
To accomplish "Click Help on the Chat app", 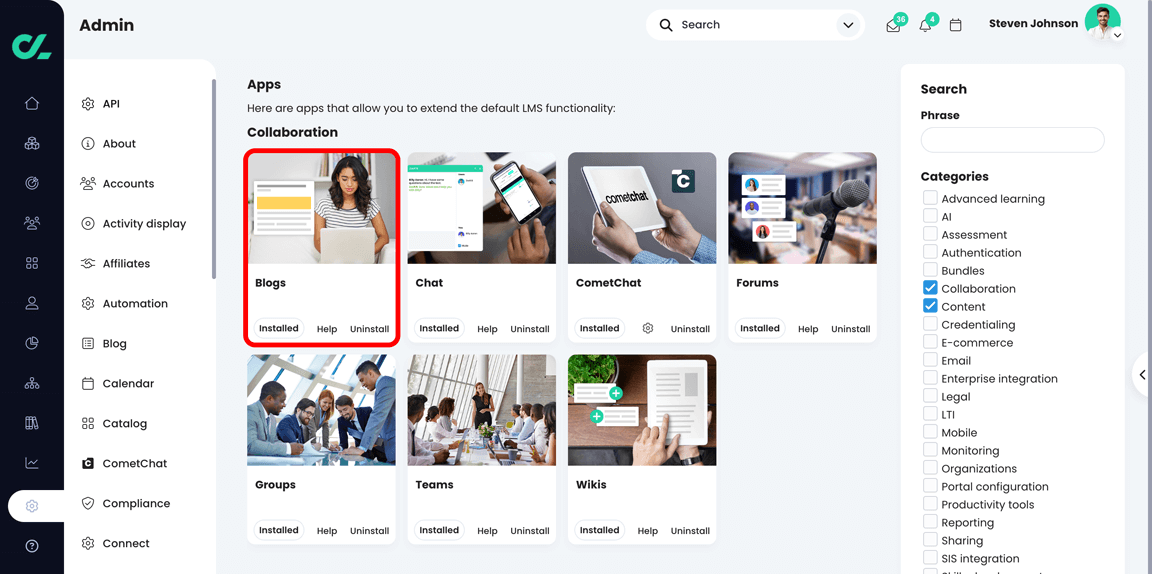I will pyautogui.click(x=487, y=329).
